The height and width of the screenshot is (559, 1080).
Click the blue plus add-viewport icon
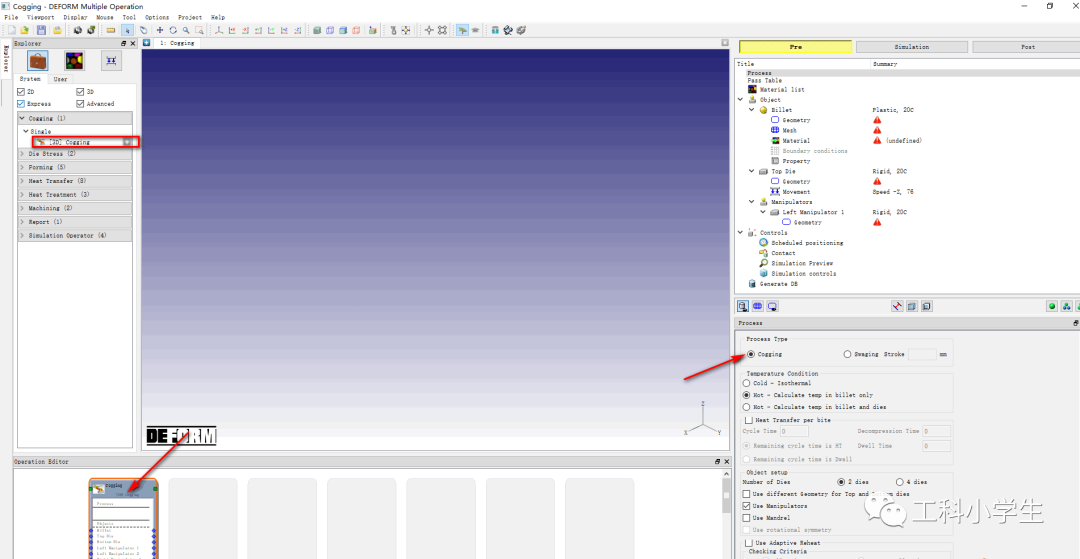point(147,43)
